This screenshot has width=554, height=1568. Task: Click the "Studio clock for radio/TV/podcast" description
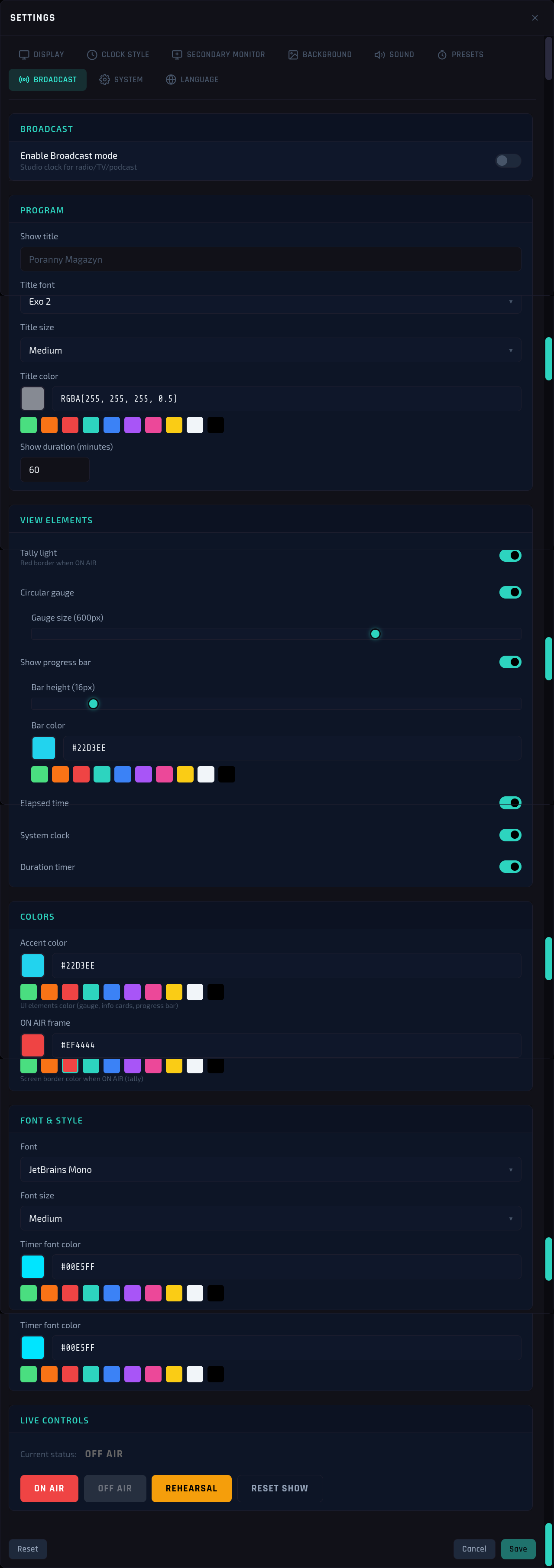79,167
